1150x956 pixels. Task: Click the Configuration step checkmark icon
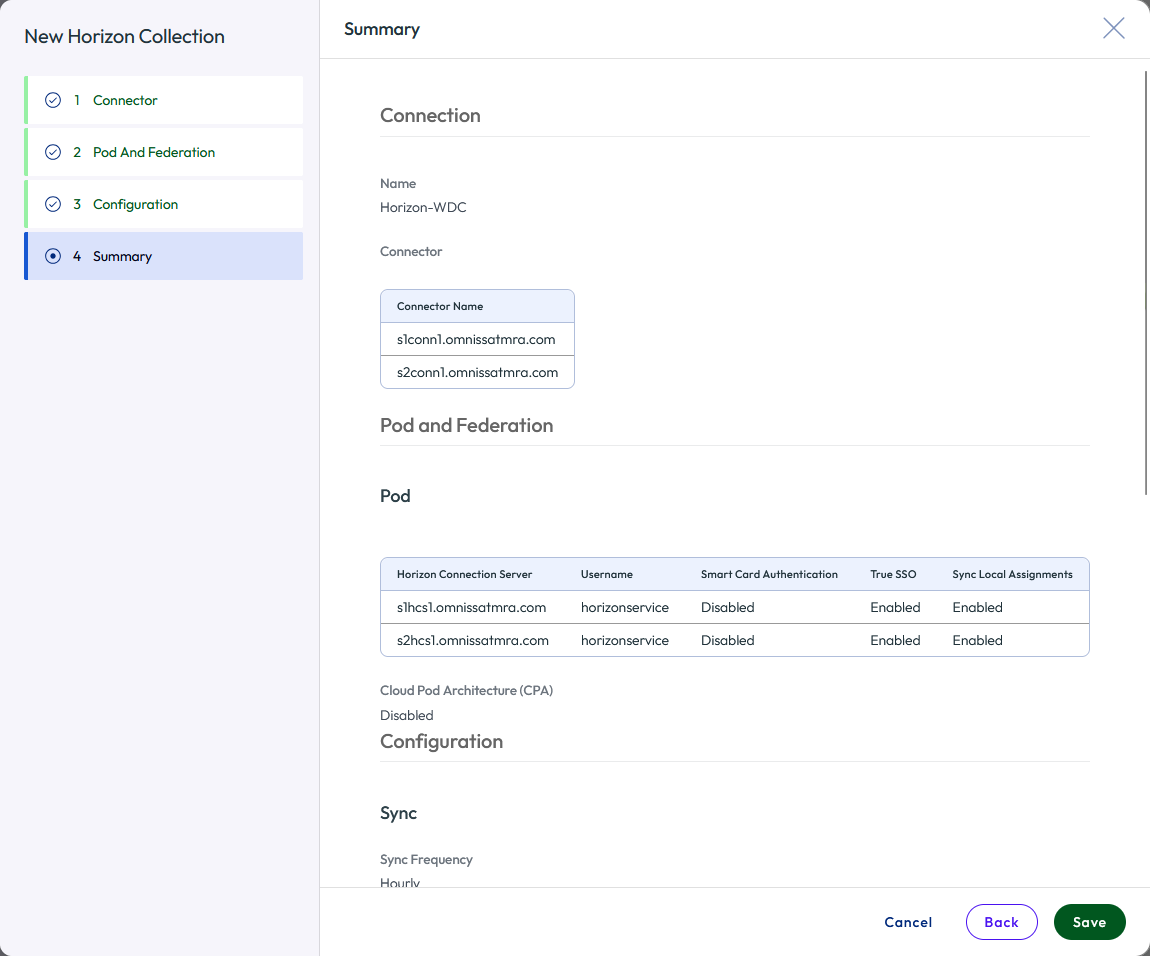coord(53,204)
